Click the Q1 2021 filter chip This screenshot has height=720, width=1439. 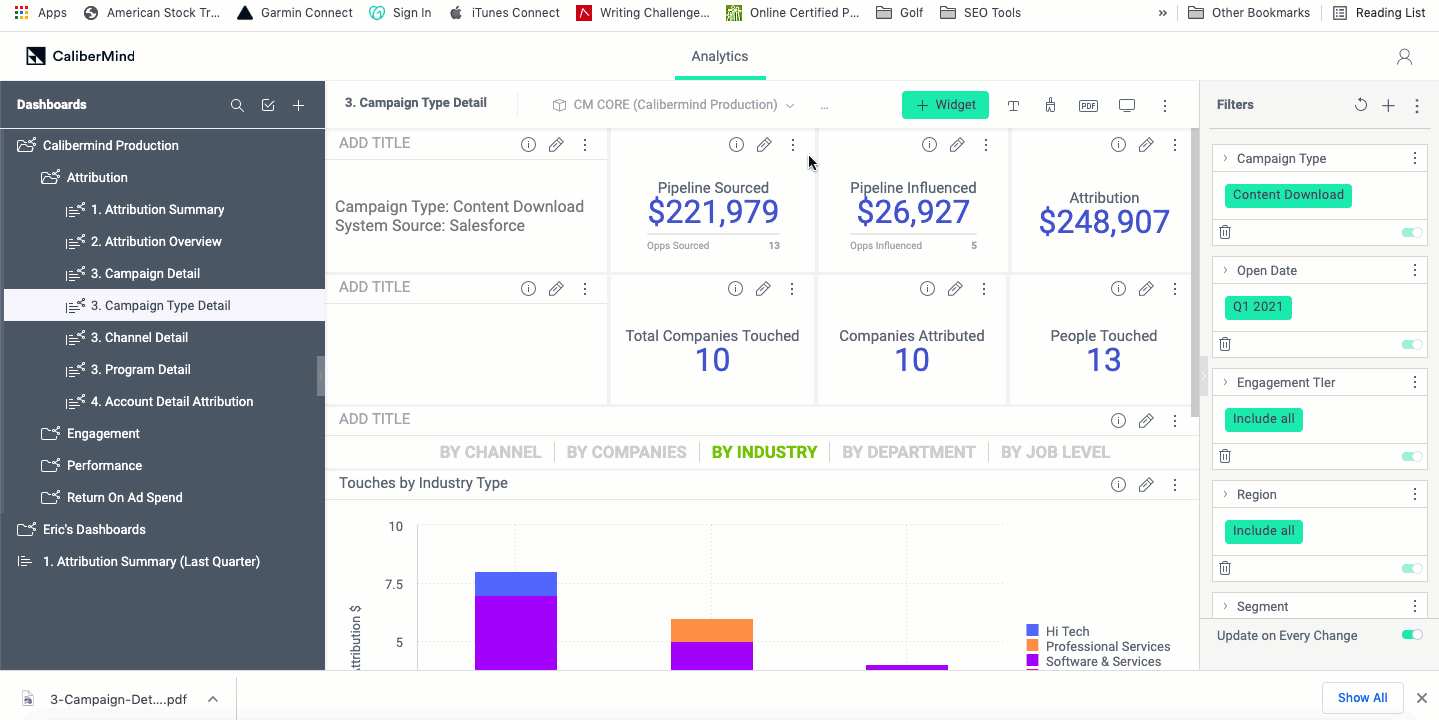click(1258, 307)
